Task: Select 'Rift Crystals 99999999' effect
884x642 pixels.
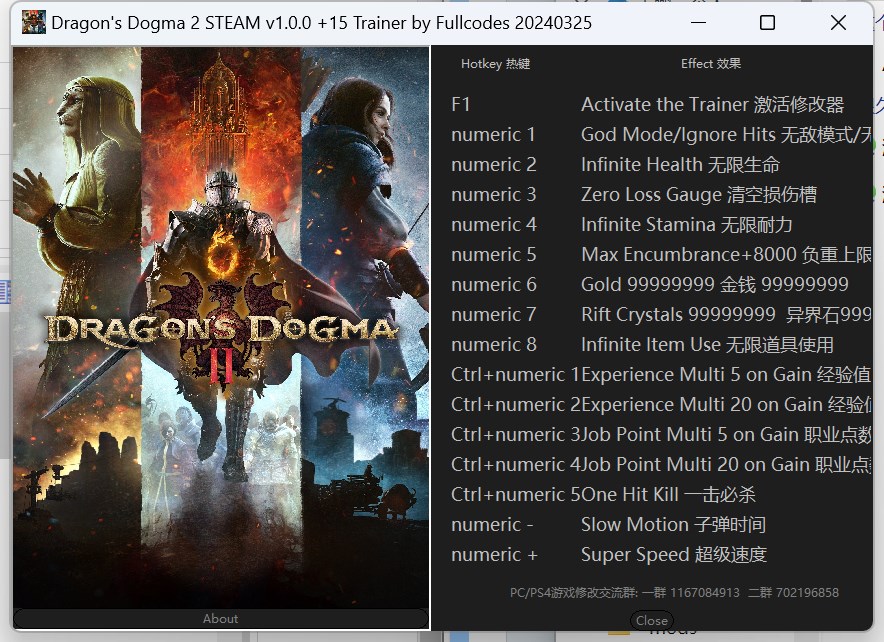Action: coord(726,315)
